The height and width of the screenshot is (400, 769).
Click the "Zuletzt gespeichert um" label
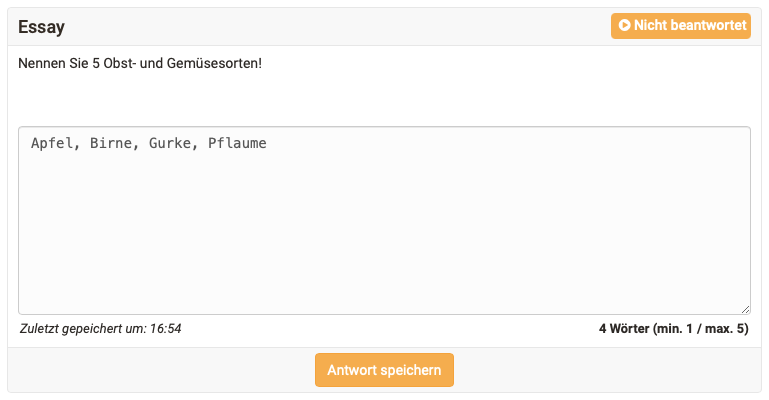(82, 329)
